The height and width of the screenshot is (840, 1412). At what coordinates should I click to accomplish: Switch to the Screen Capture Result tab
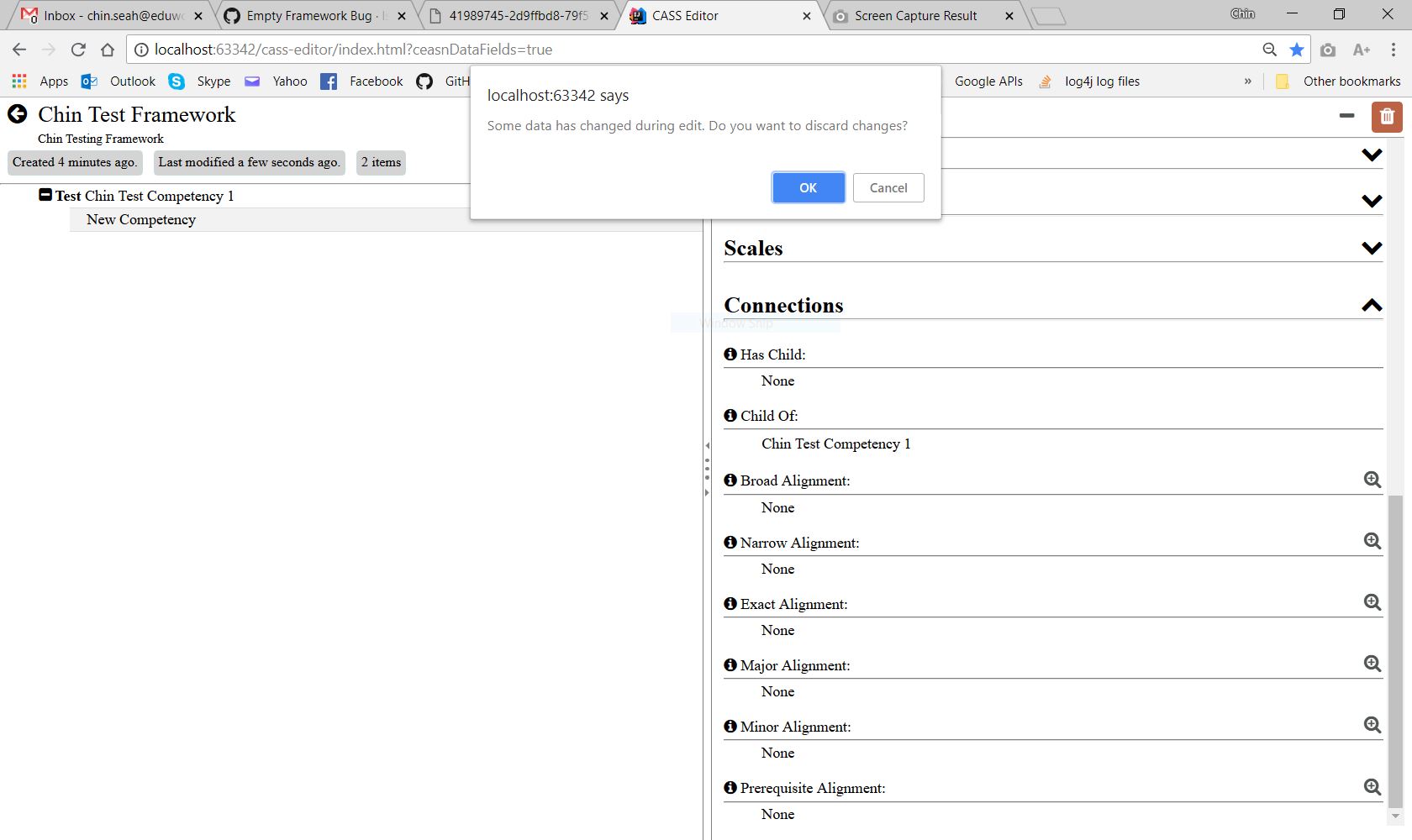(916, 15)
